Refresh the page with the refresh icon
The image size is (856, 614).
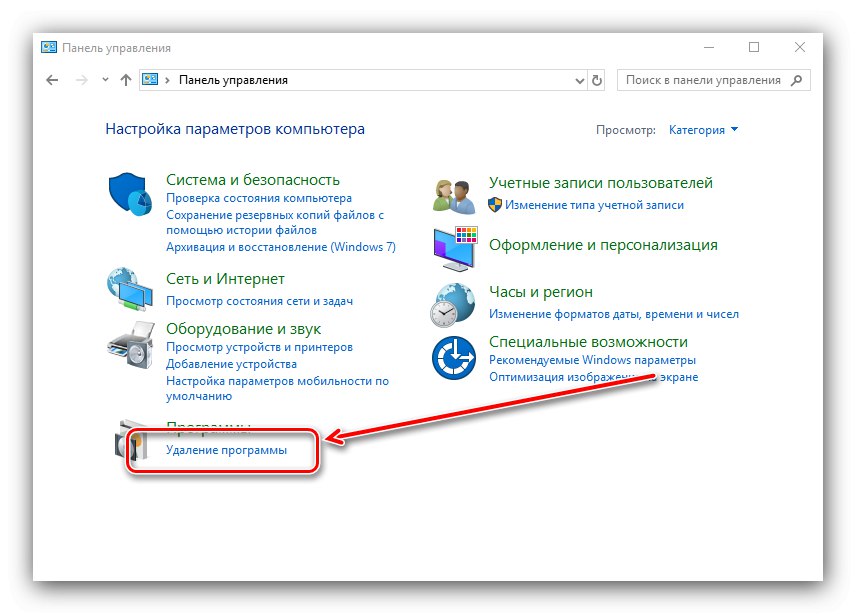tap(597, 80)
